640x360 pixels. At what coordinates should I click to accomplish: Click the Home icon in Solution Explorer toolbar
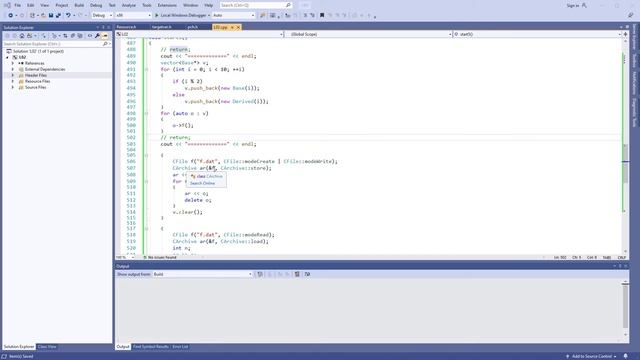point(22,36)
